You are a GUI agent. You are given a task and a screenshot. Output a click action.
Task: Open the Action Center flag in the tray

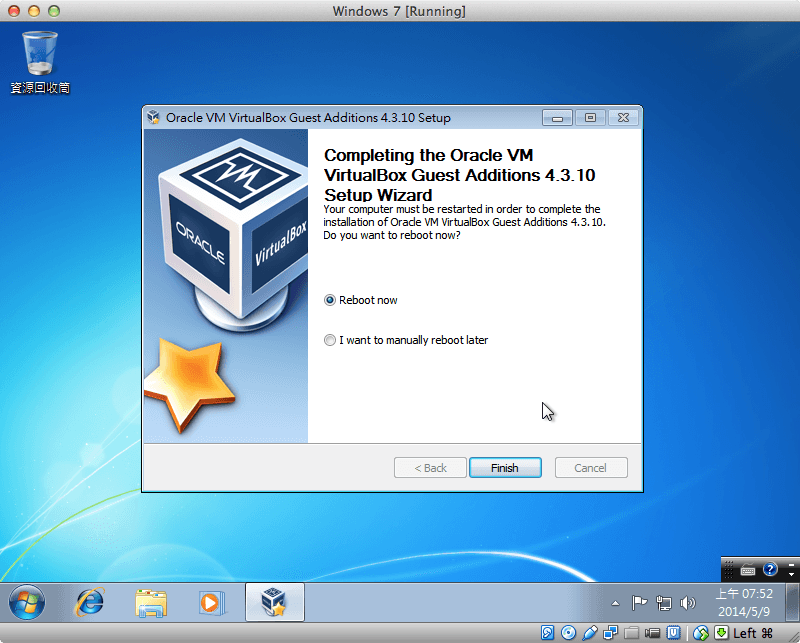639,602
